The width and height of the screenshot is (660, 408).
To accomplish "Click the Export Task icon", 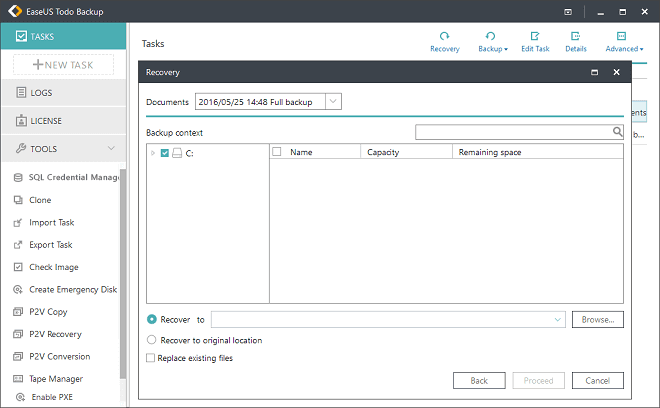I will click(18, 245).
